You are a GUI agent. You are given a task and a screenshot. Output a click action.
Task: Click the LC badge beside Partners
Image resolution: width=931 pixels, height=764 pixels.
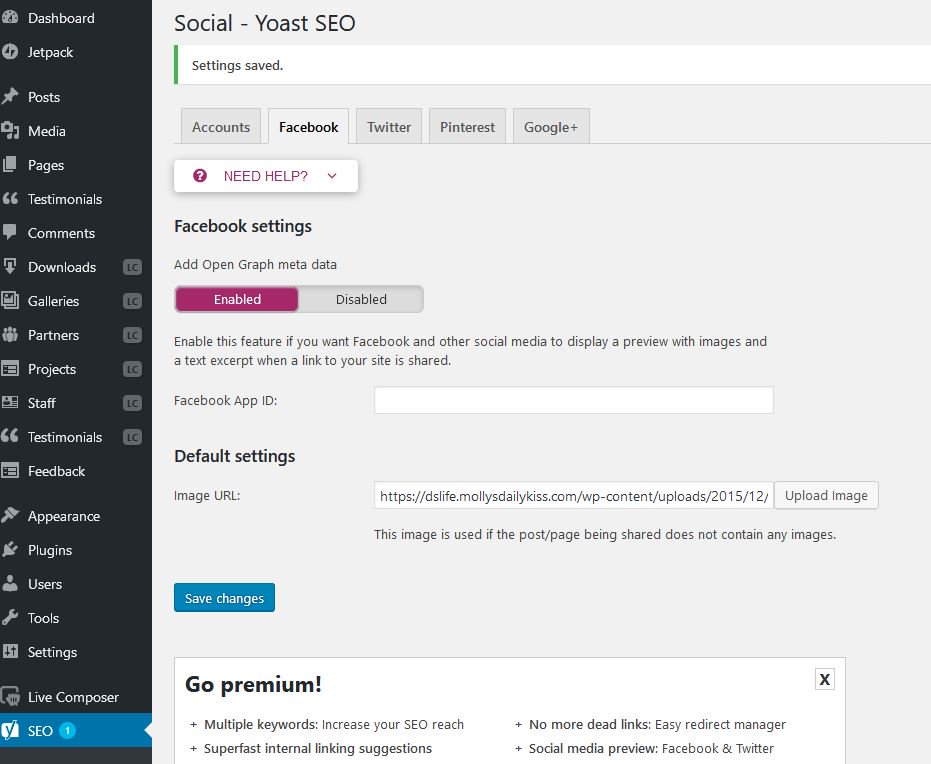[132, 335]
